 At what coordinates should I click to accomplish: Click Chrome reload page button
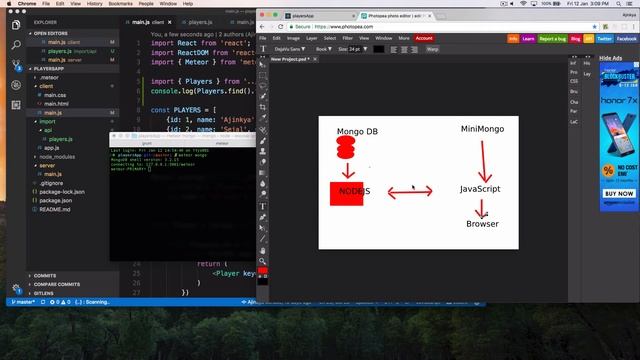coord(280,27)
